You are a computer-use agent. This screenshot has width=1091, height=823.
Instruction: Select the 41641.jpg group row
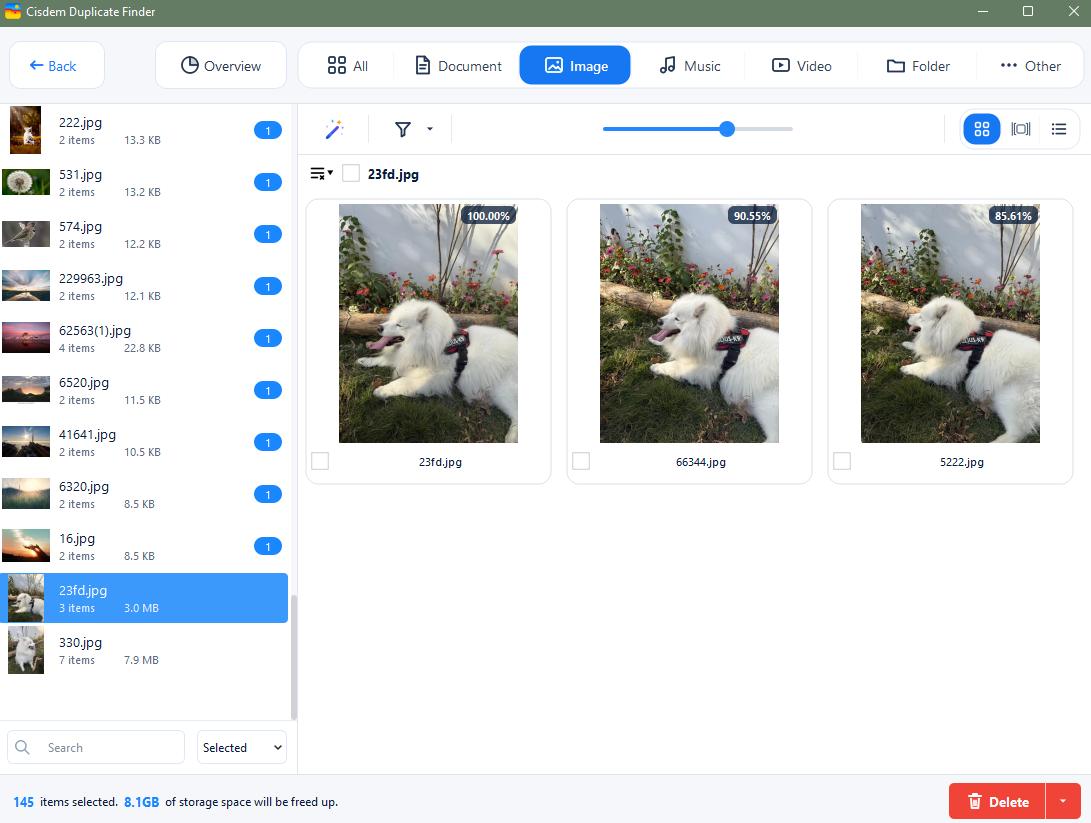click(x=144, y=442)
